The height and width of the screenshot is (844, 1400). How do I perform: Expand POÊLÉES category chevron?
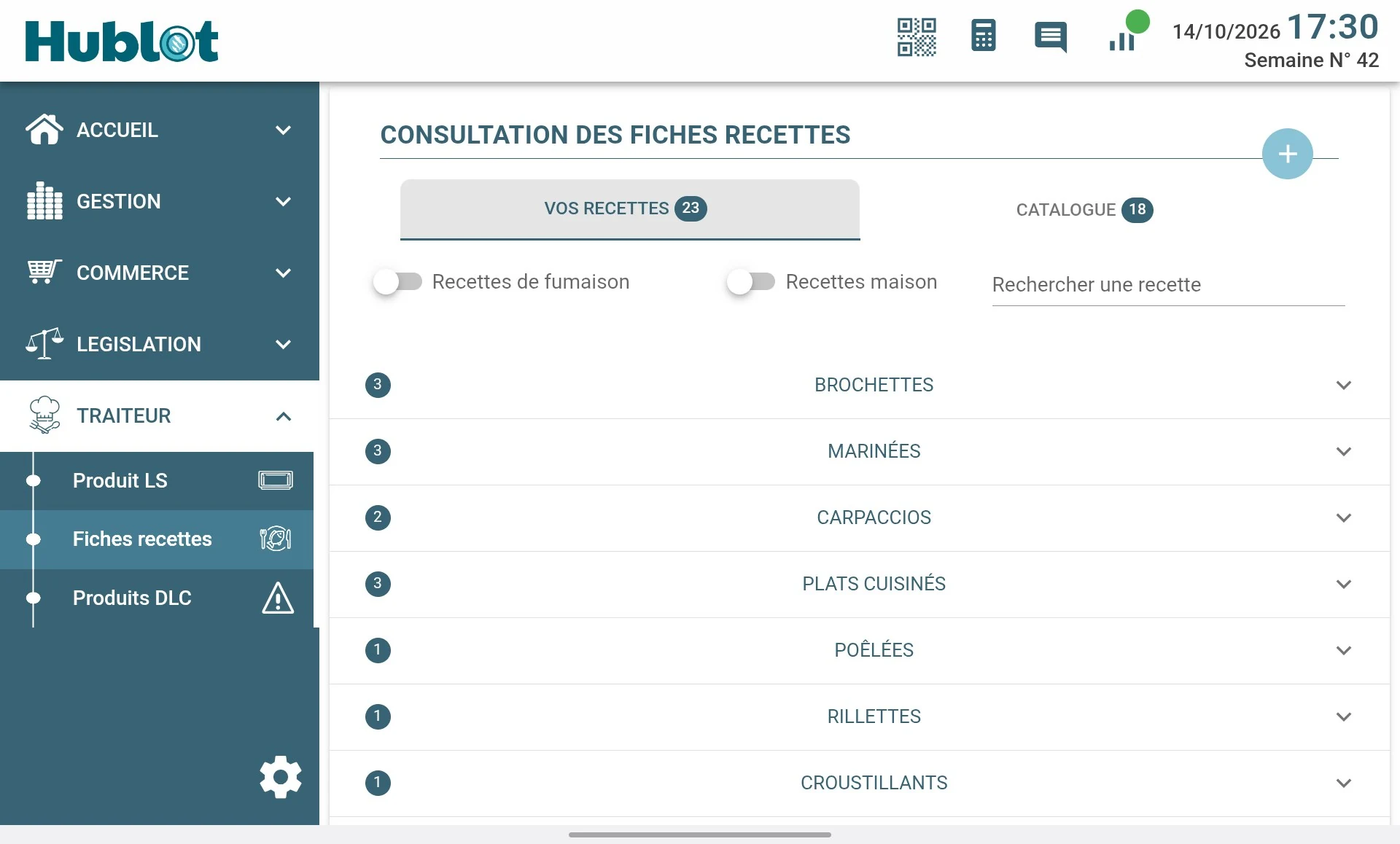pyautogui.click(x=1344, y=650)
